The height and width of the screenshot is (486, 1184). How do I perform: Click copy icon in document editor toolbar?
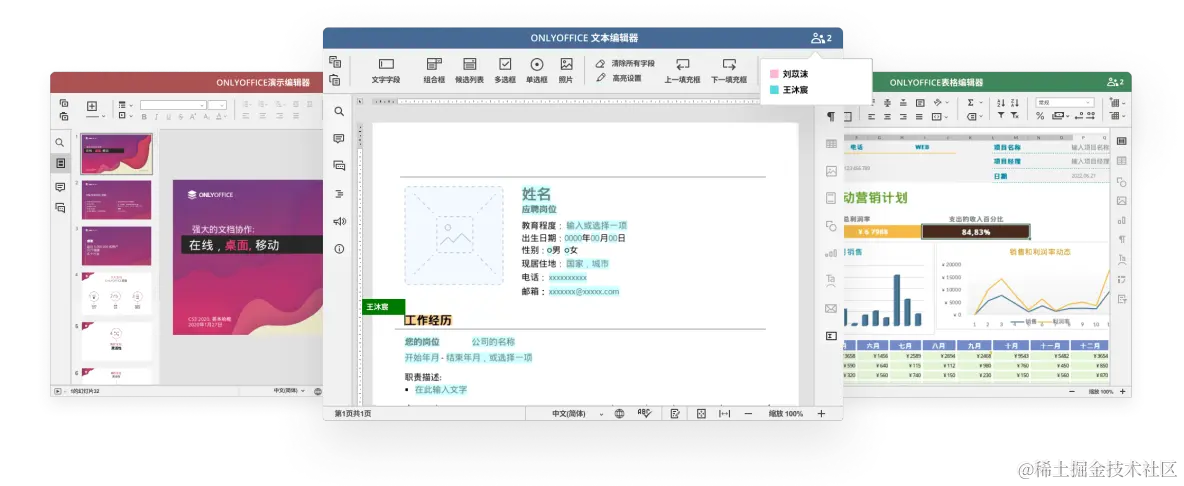(335, 62)
